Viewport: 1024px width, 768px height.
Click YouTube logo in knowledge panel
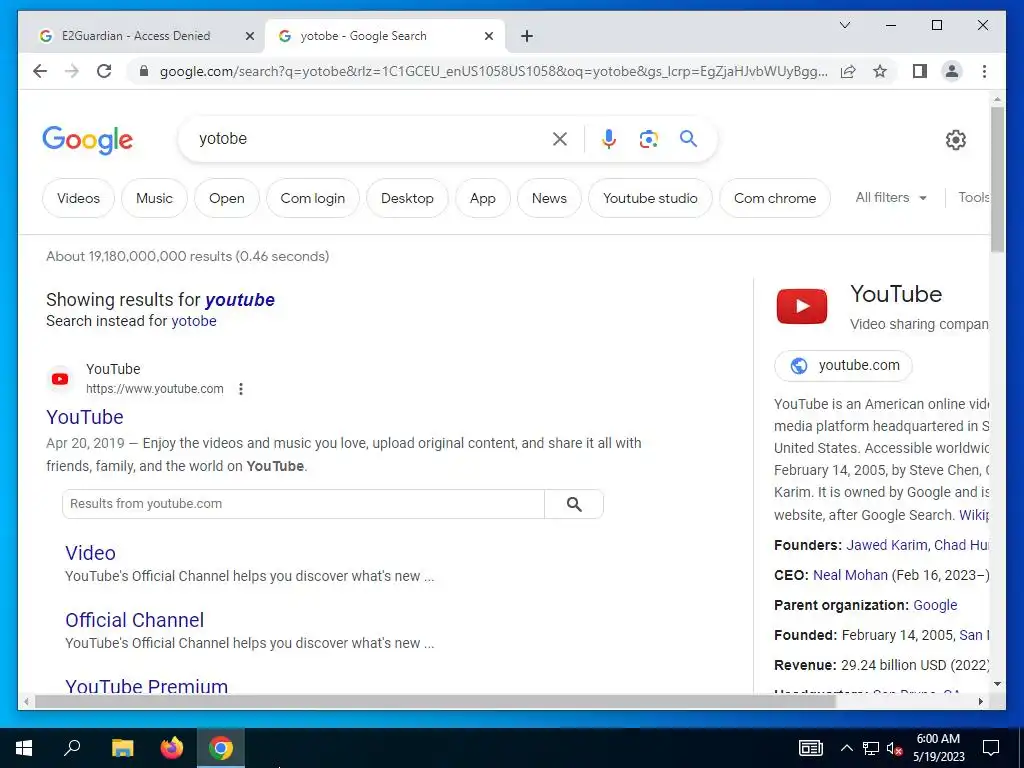coord(802,306)
